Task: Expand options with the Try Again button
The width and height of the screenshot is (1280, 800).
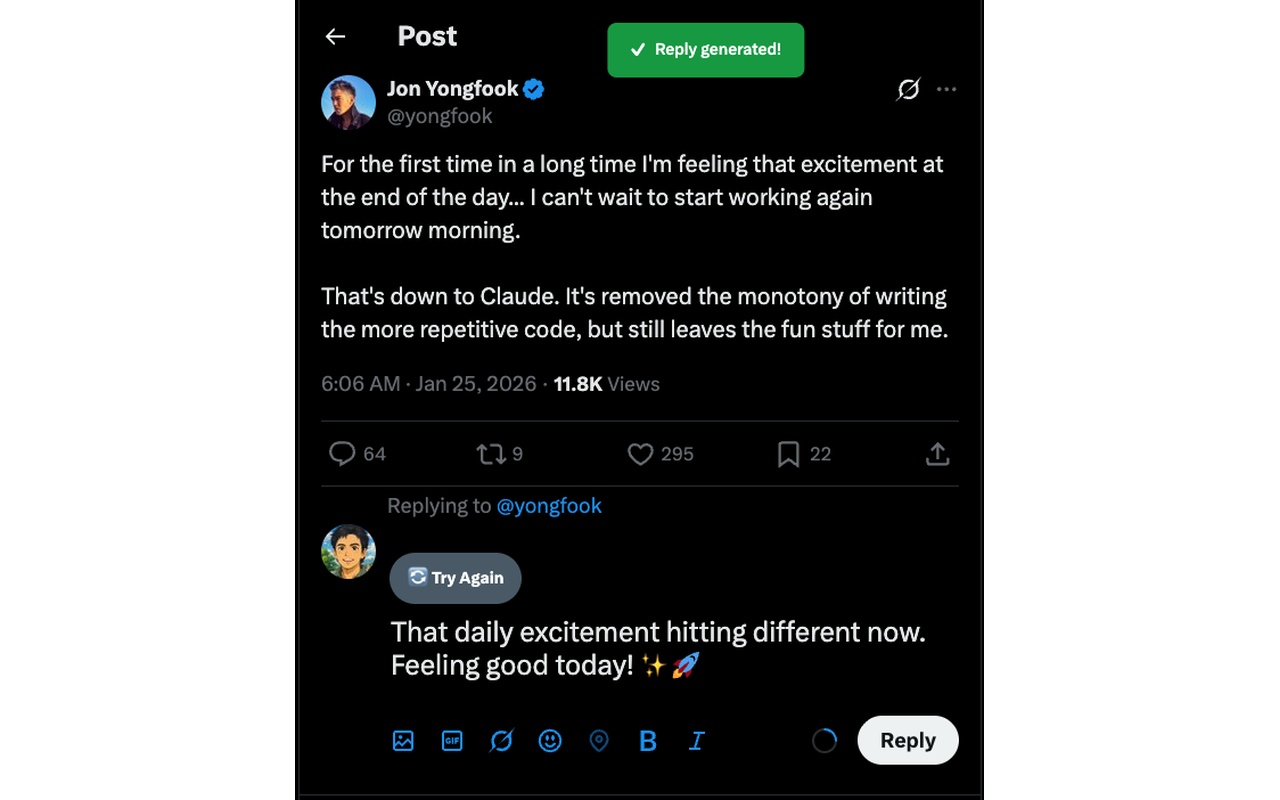Action: pos(455,578)
